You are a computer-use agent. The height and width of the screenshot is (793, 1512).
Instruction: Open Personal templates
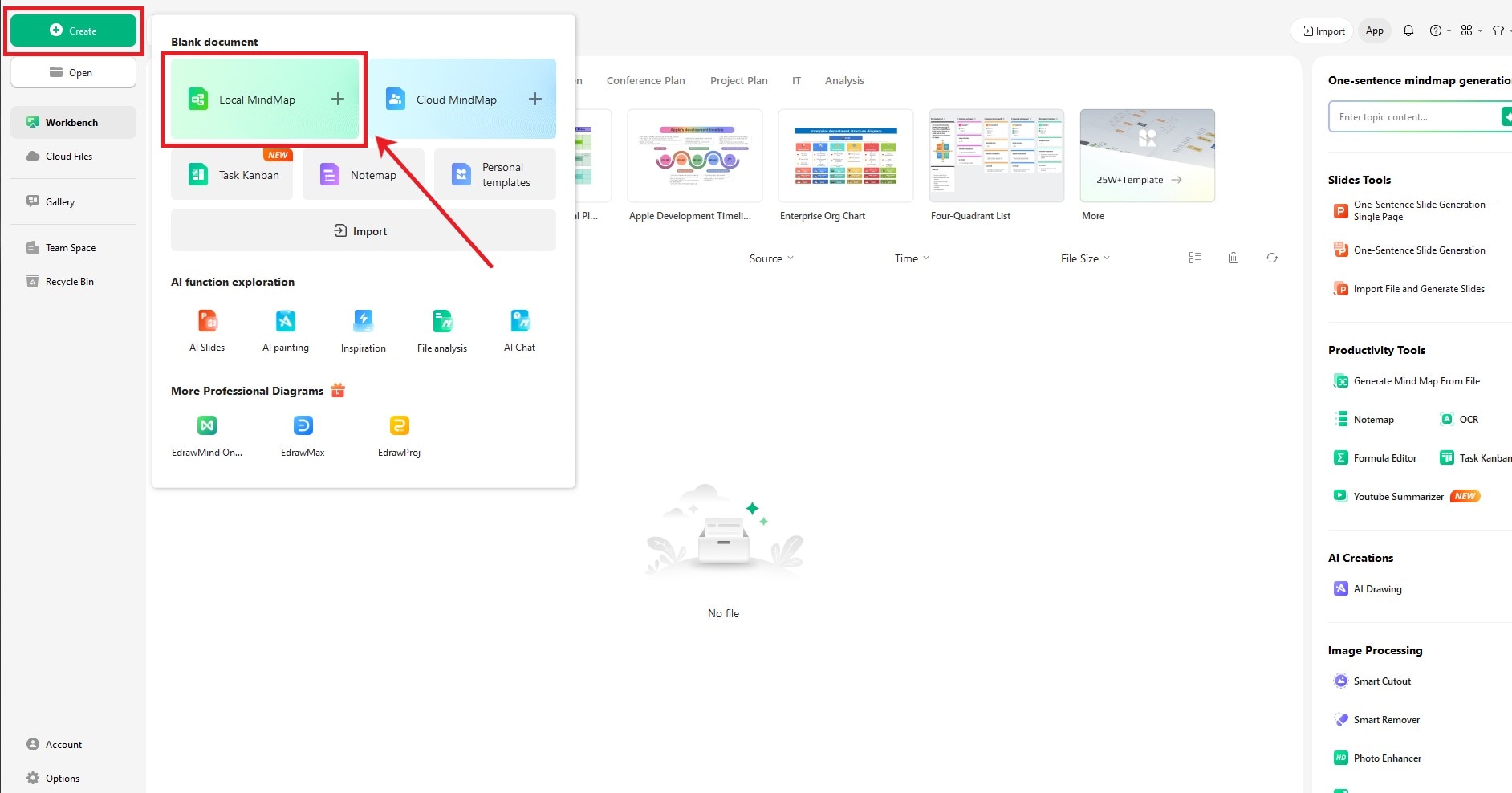495,174
